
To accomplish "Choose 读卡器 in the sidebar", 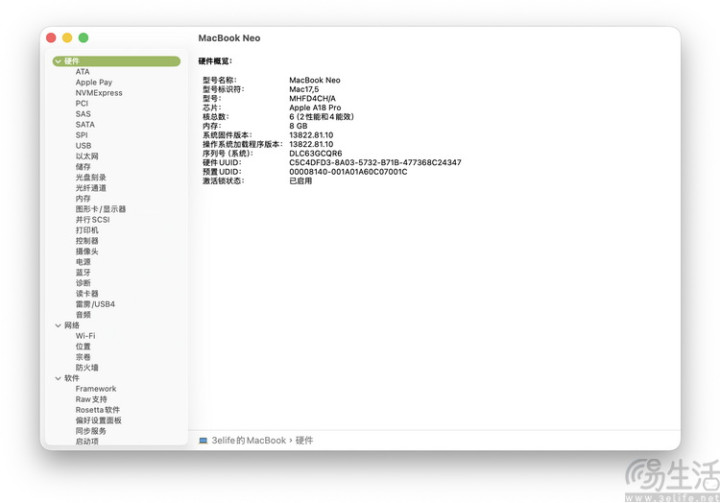I will tap(87, 294).
